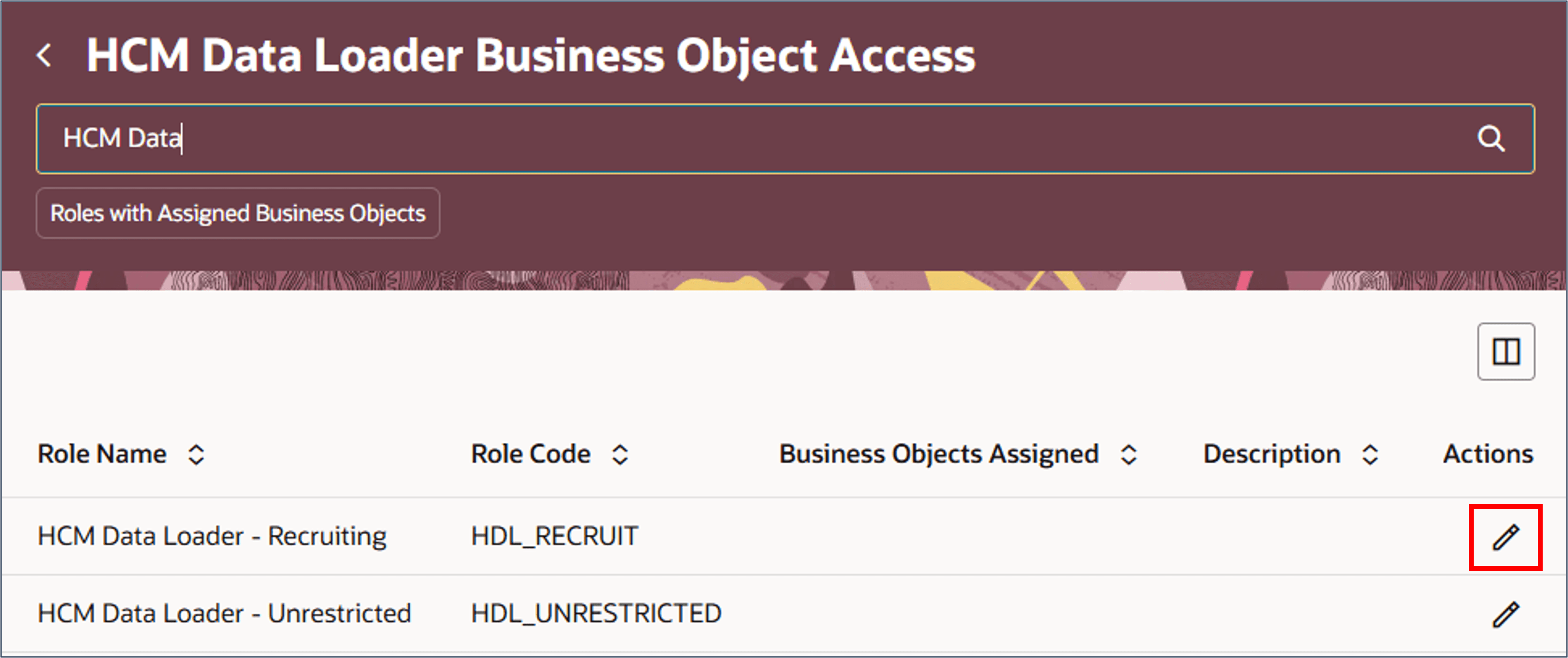Screen dimensions: 1568x658
Task: Sort by Role Code using its sort arrows
Action: tap(620, 454)
